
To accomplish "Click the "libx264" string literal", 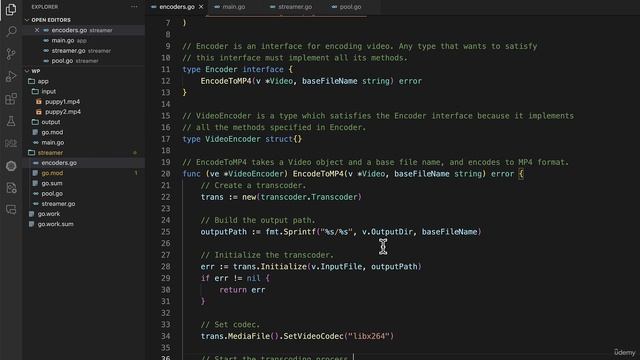I will point(369,336).
